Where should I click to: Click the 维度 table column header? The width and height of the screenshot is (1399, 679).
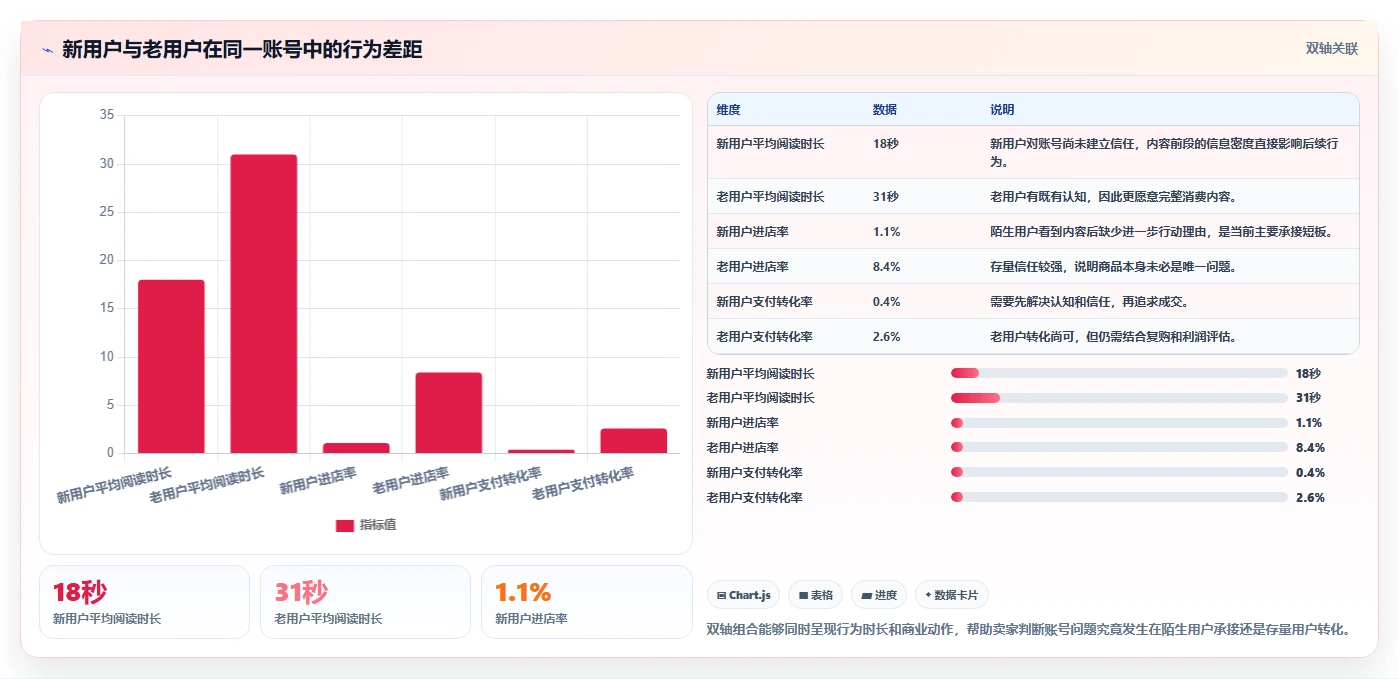tap(729, 110)
